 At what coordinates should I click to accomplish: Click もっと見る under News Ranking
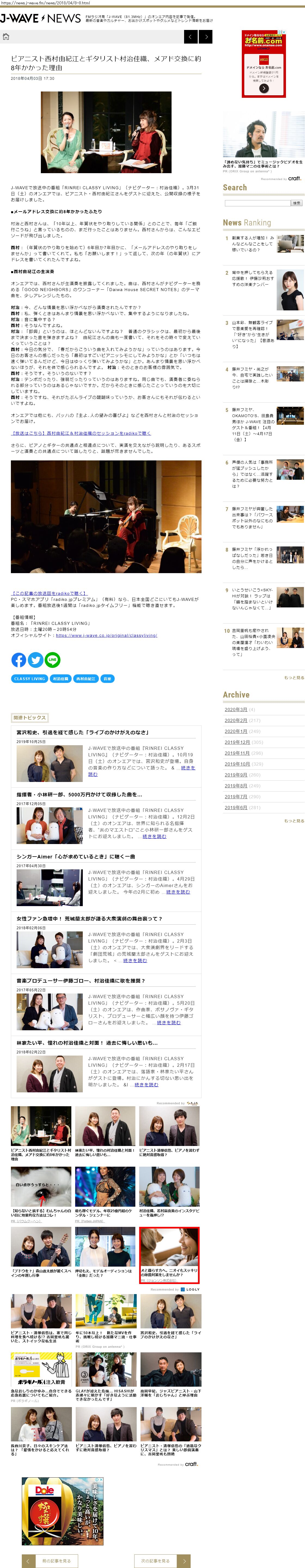(294, 677)
